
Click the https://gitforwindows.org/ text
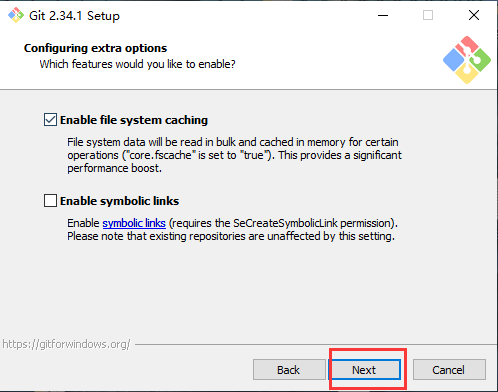pyautogui.click(x=66, y=344)
